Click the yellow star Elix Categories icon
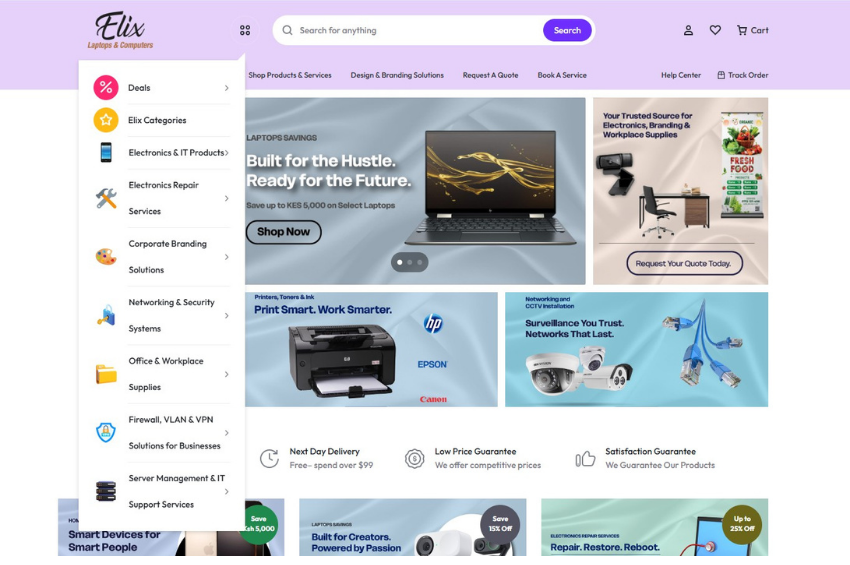 tap(106, 120)
